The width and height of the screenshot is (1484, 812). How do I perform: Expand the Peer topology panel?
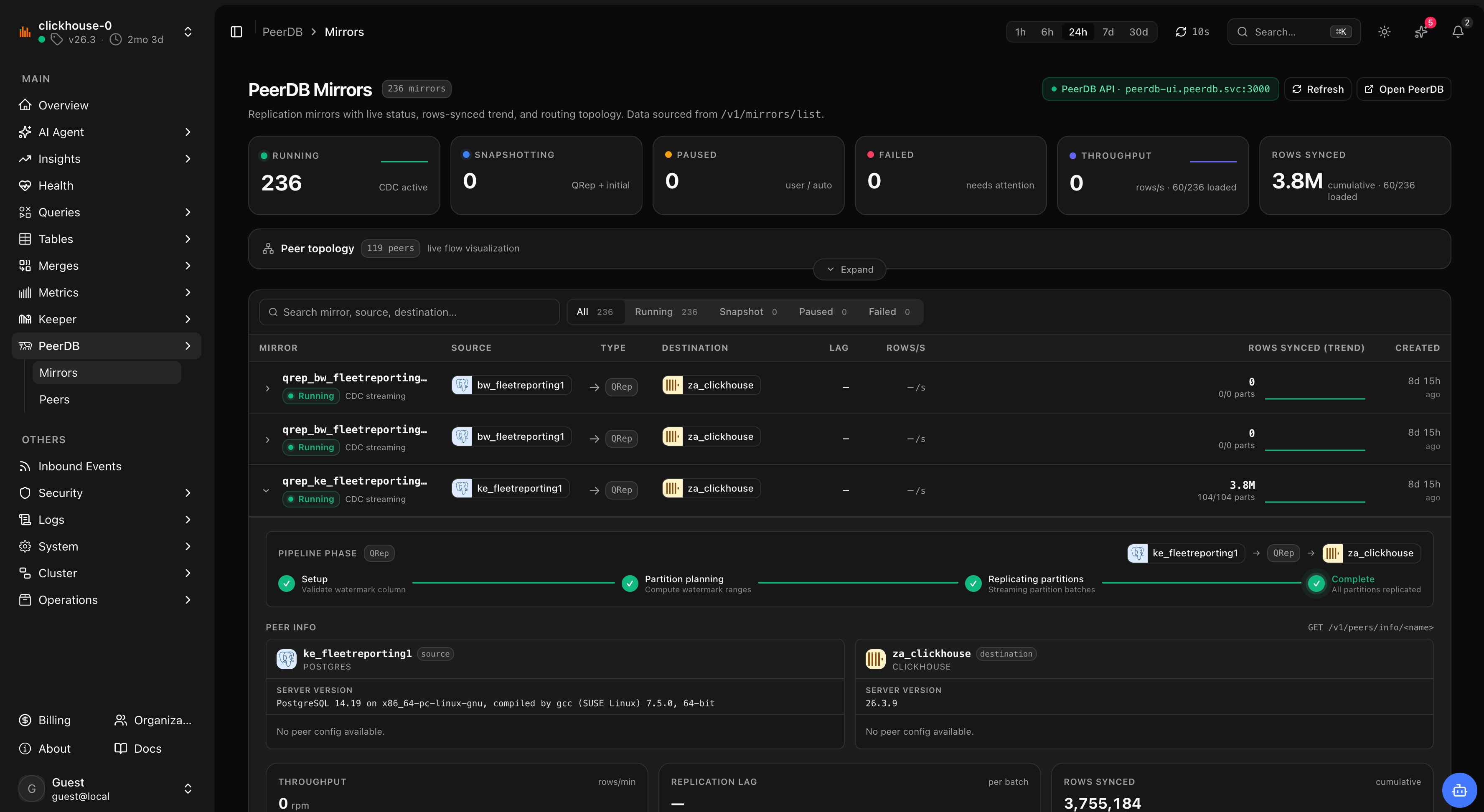pyautogui.click(x=850, y=269)
